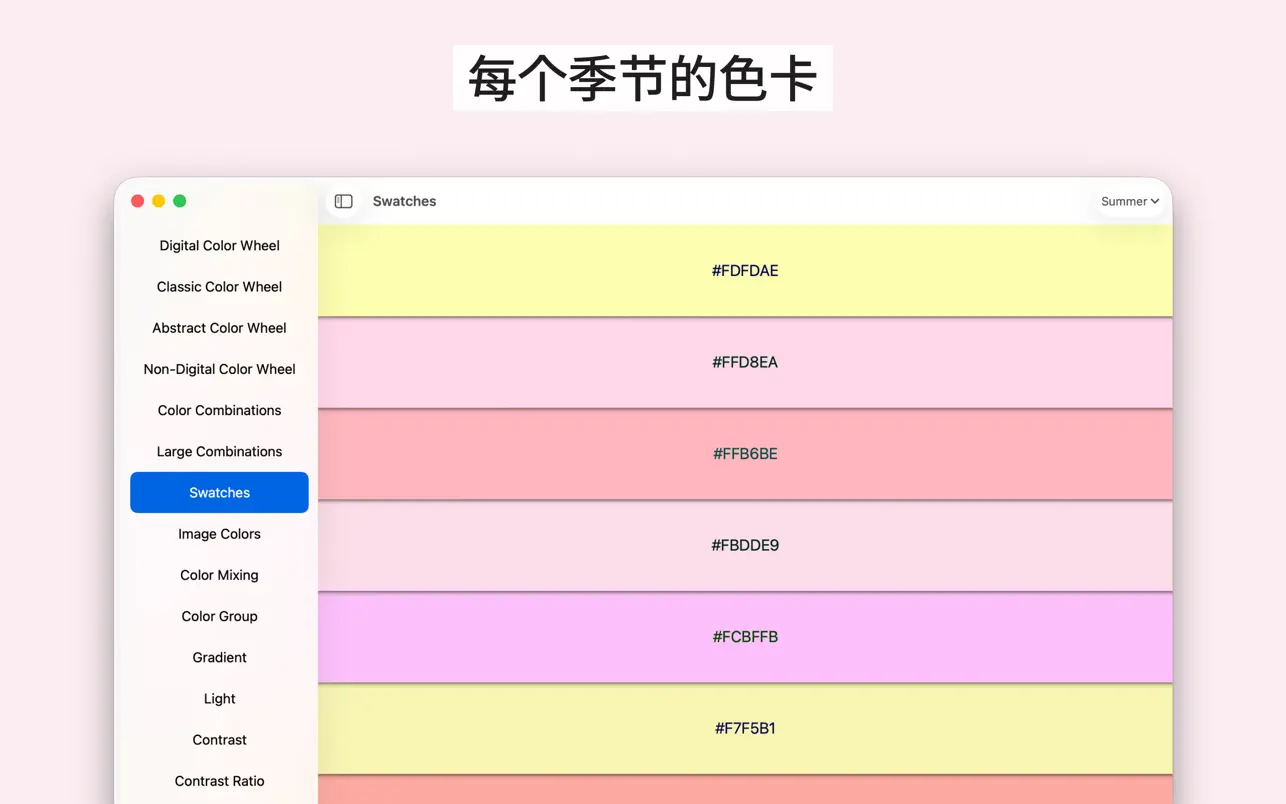Select the #FDFDAE yellow swatch
1286x804 pixels.
(x=745, y=270)
